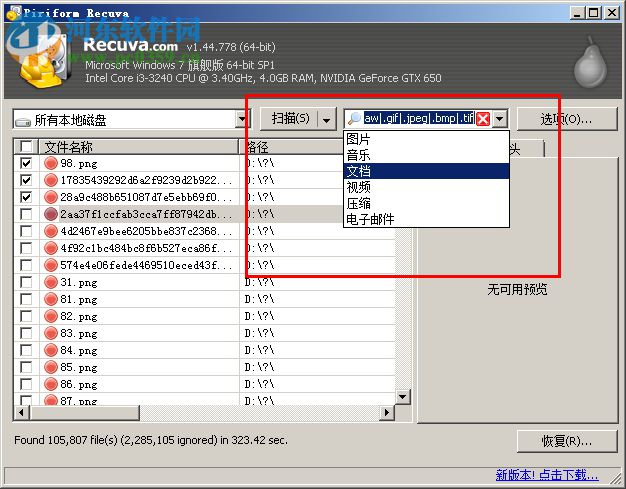Viewport: 626px width, 489px height.
Task: Click the red status dot beside 82.png
Action: (x=51, y=316)
